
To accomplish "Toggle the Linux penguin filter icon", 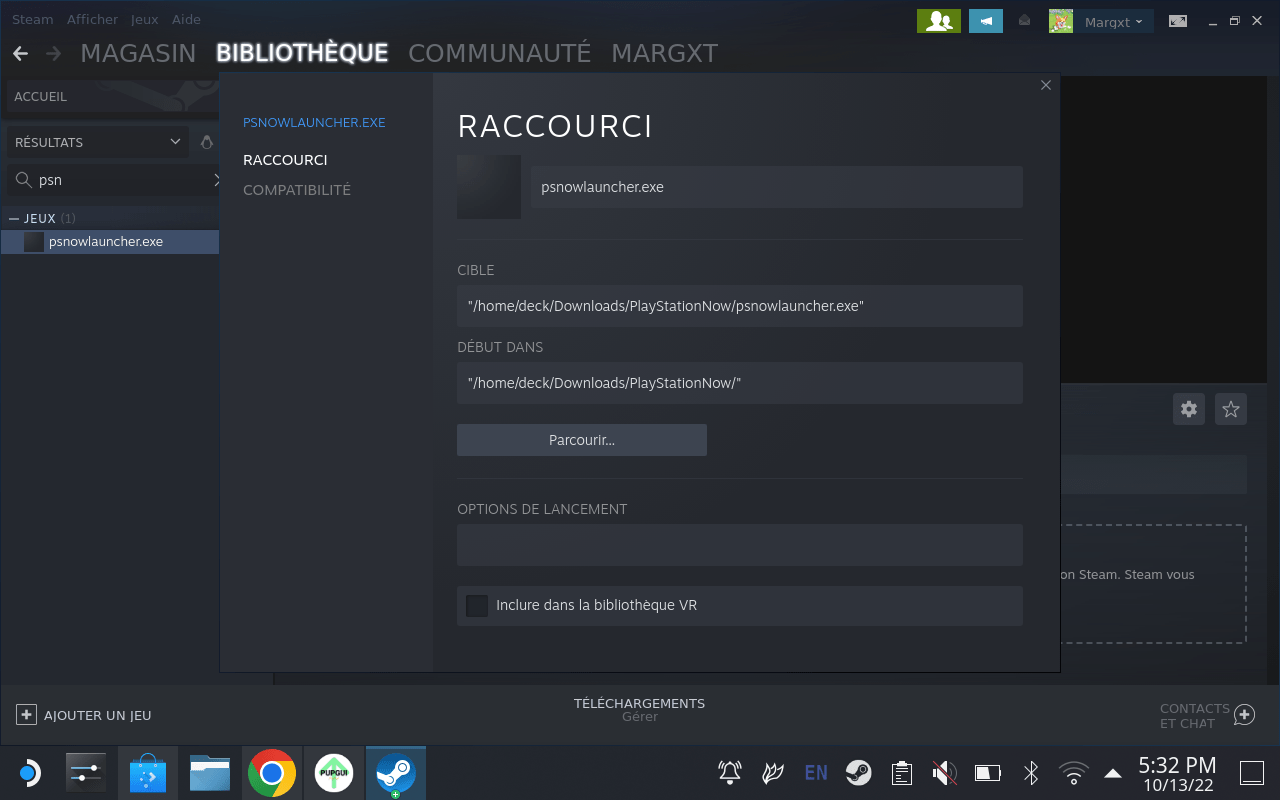I will pos(207,142).
